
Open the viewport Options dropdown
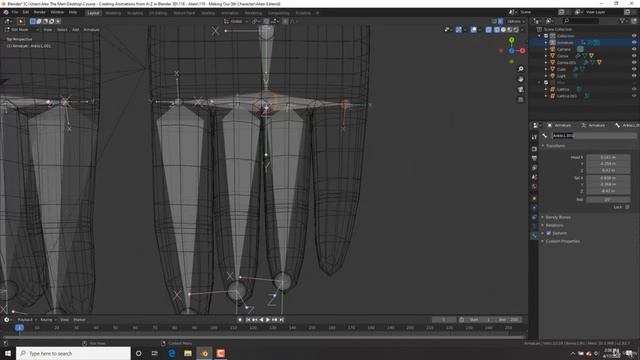(516, 21)
